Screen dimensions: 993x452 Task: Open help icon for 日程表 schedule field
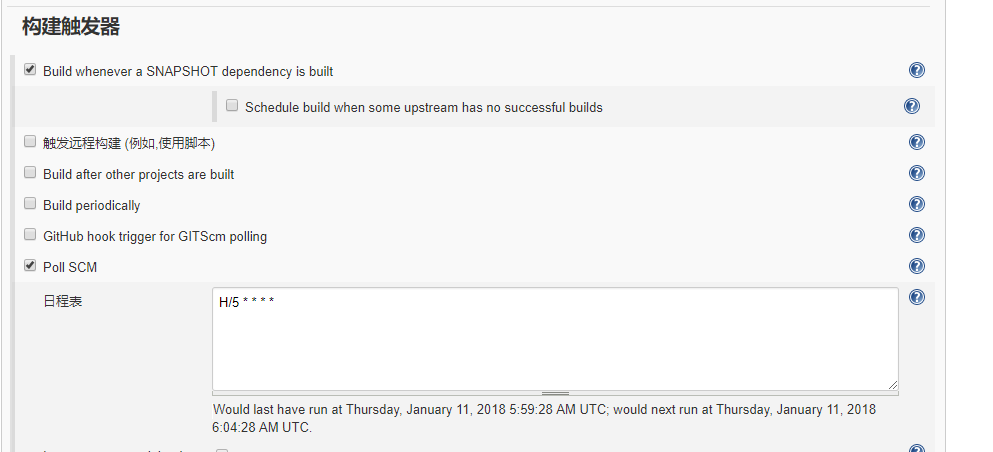(x=916, y=297)
